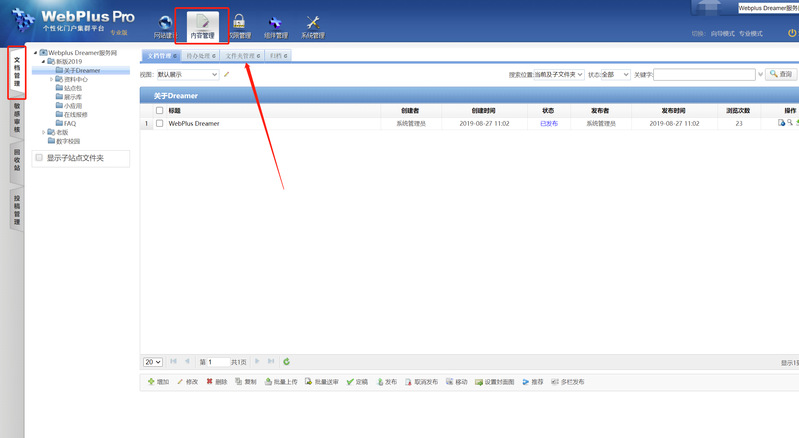The height and width of the screenshot is (438, 799).
Task: Open the 视图 默认展示 dropdown
Action: click(187, 74)
